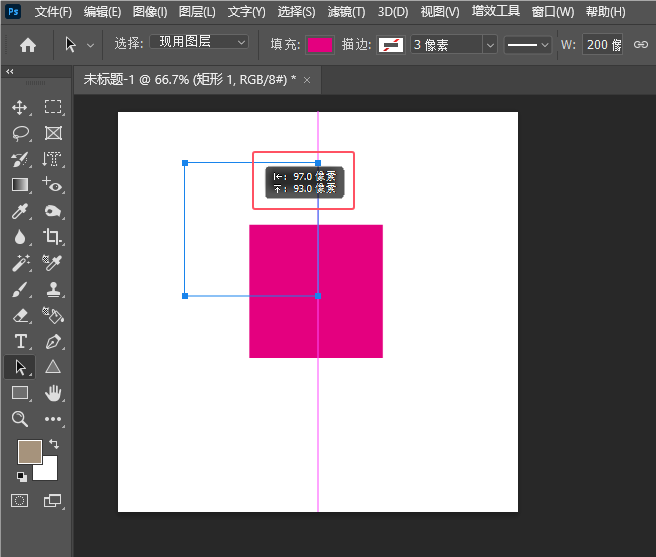Pick the Crop tool
The image size is (656, 557).
(x=53, y=237)
